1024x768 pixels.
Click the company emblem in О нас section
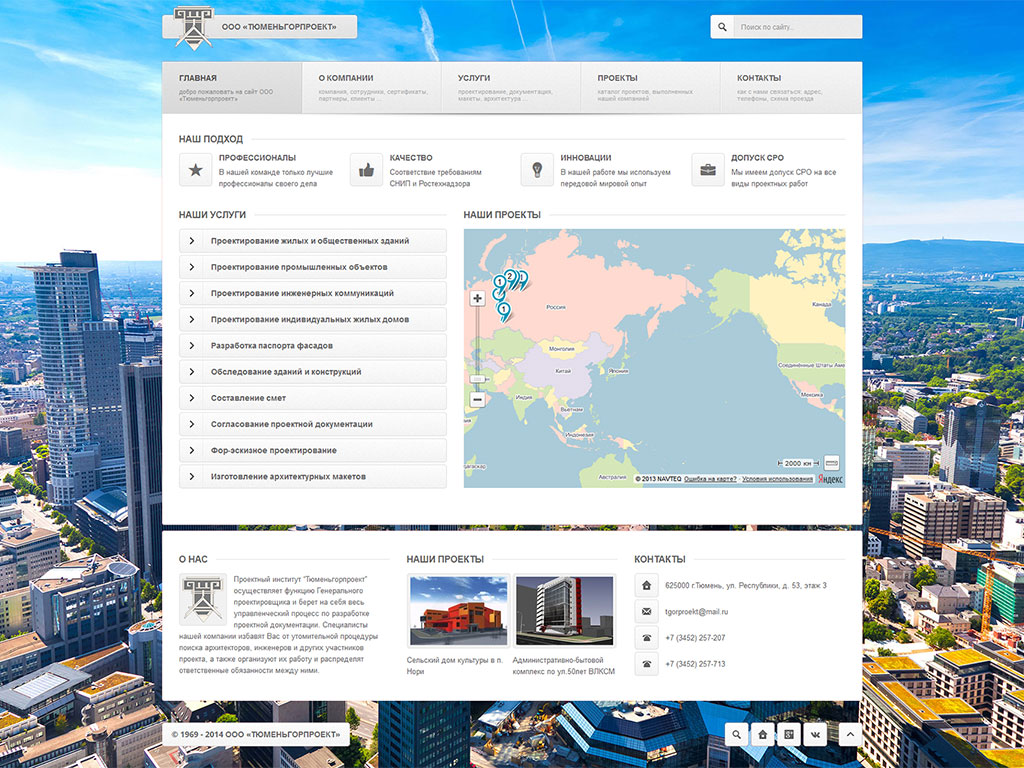click(203, 599)
